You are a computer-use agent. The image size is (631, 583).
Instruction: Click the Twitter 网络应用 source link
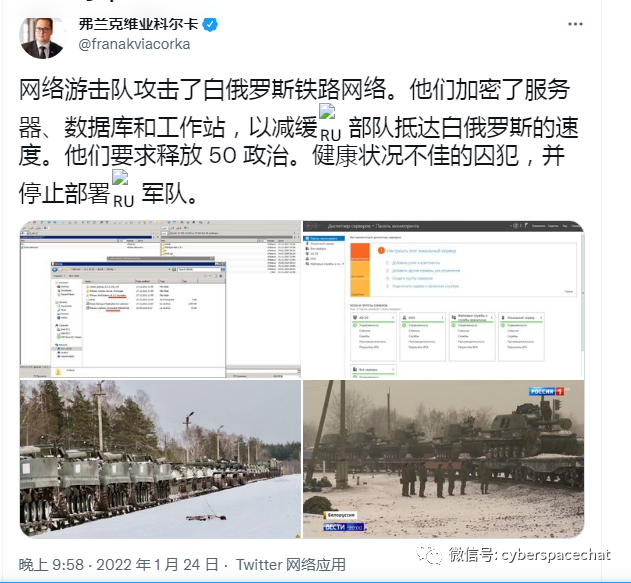point(291,564)
